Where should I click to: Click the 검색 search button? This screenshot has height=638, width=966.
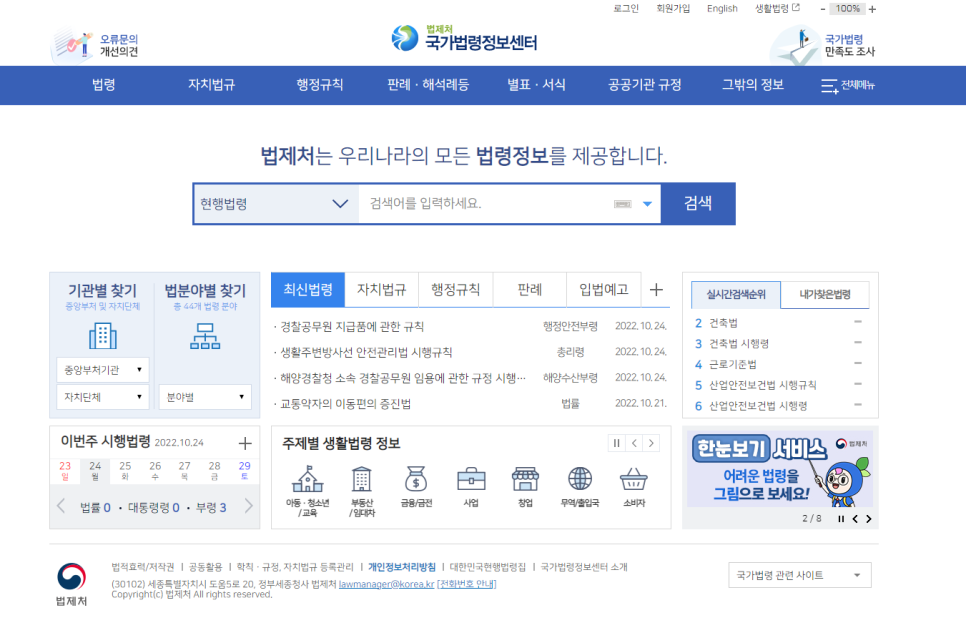[x=698, y=204]
